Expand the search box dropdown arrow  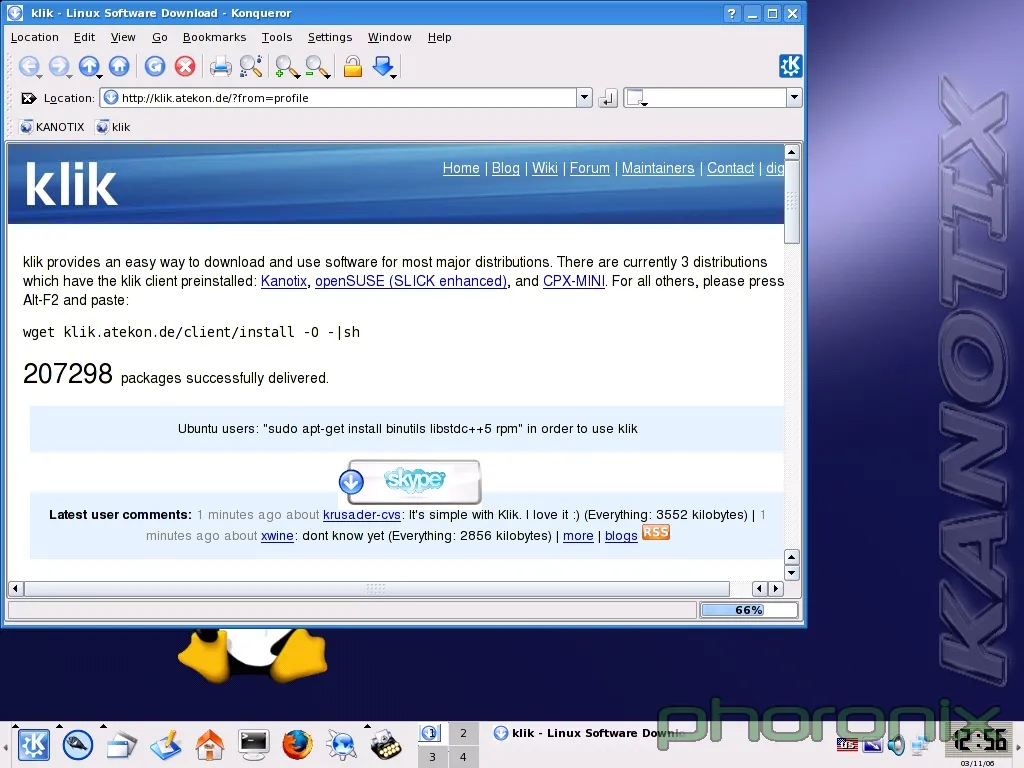pos(794,98)
